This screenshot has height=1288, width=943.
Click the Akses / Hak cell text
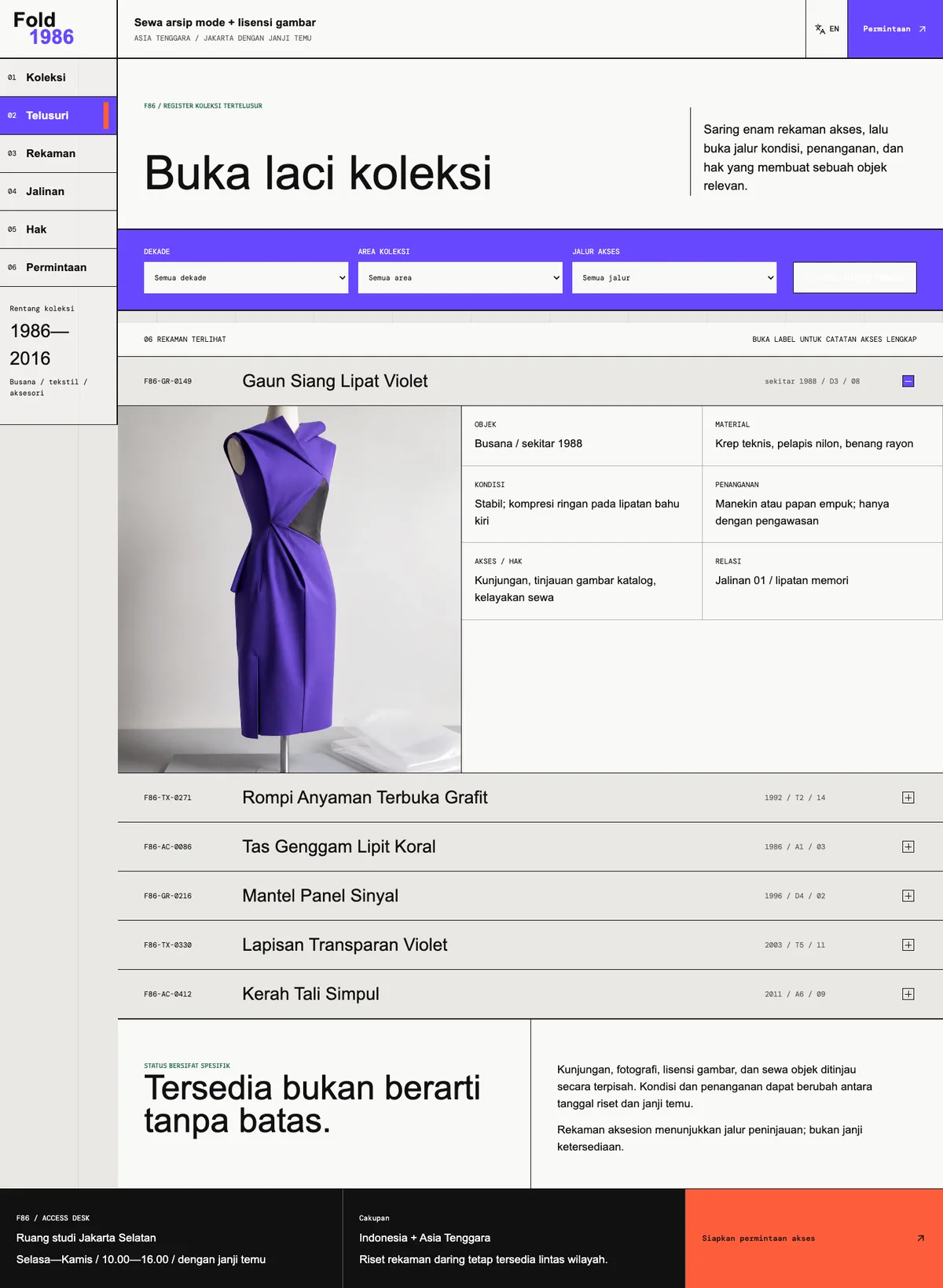pyautogui.click(x=565, y=589)
